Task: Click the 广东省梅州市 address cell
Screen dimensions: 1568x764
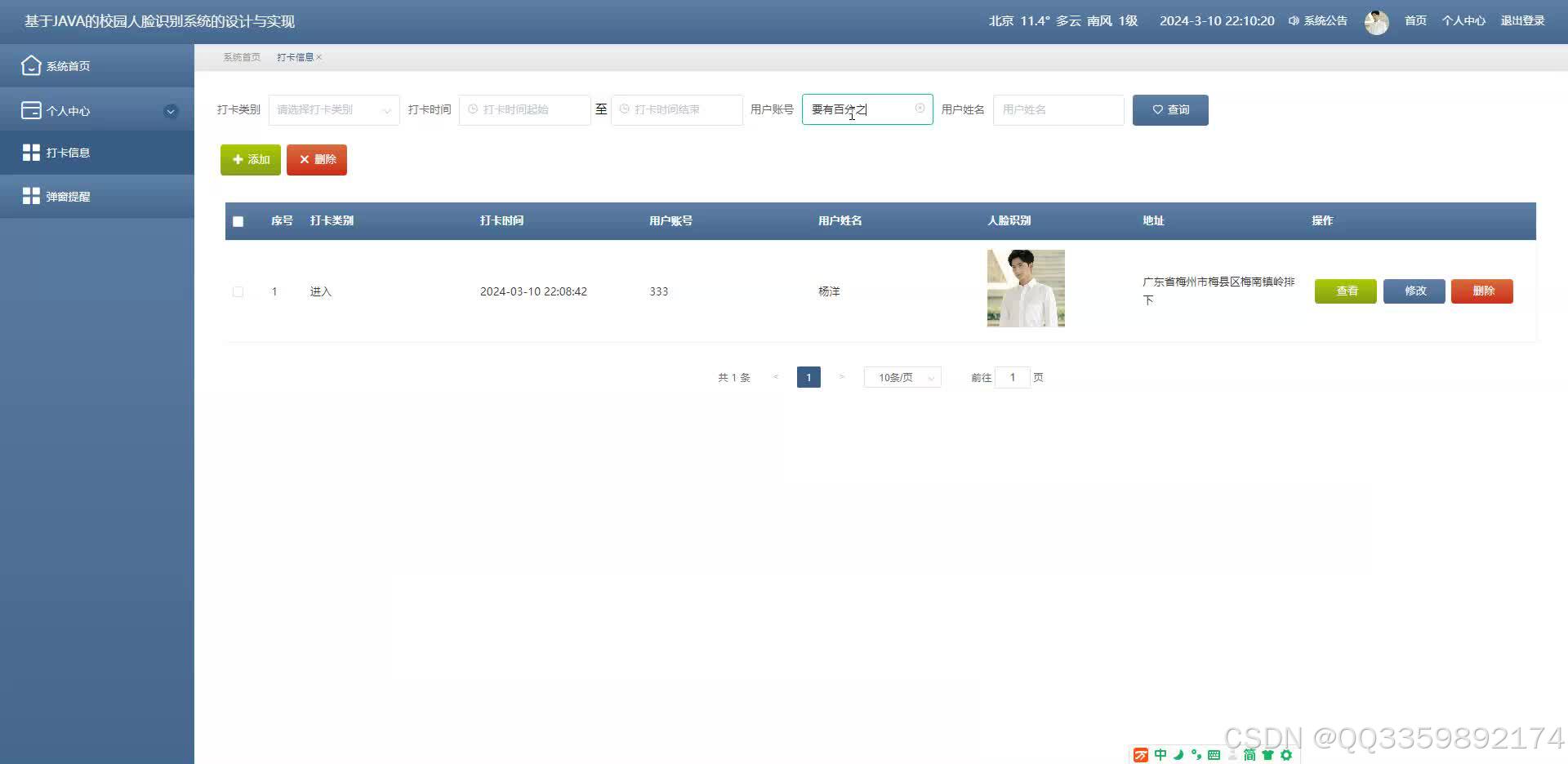Action: pos(1218,291)
